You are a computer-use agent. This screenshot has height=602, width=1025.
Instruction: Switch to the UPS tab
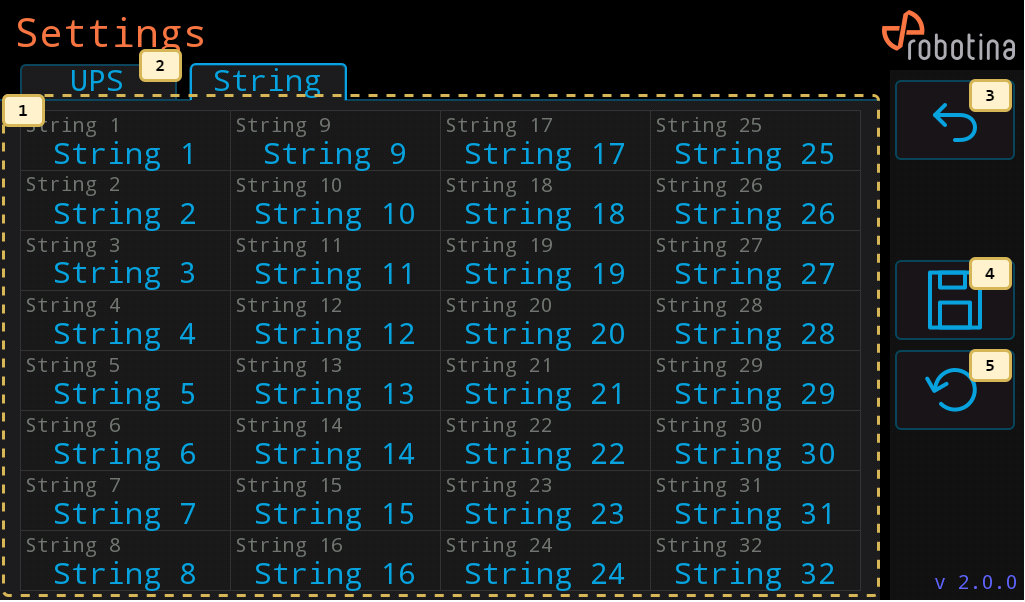pos(98,81)
